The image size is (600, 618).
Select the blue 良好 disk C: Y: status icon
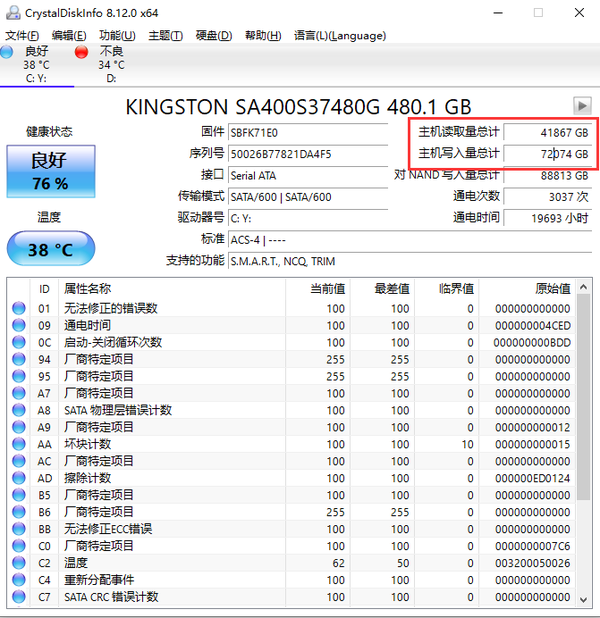click(8, 51)
